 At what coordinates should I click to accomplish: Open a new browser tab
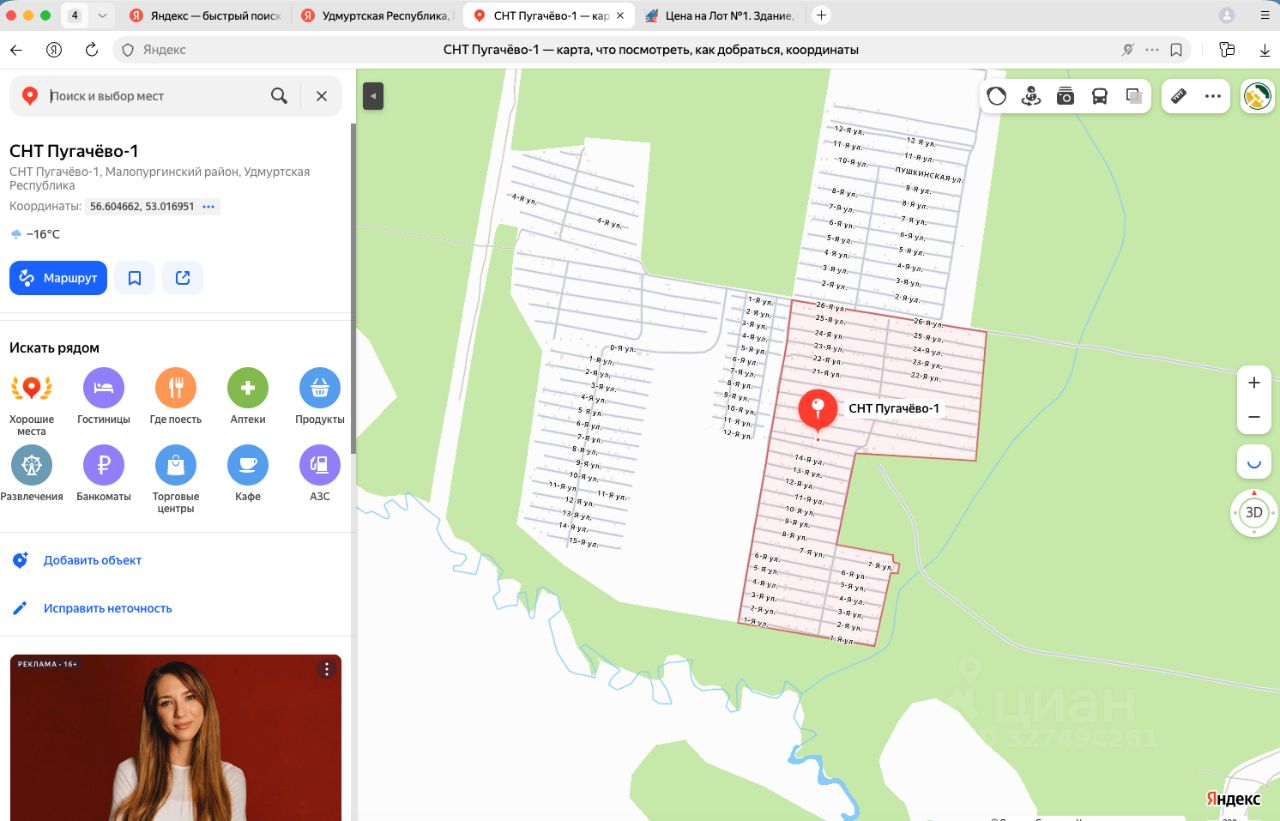821,15
